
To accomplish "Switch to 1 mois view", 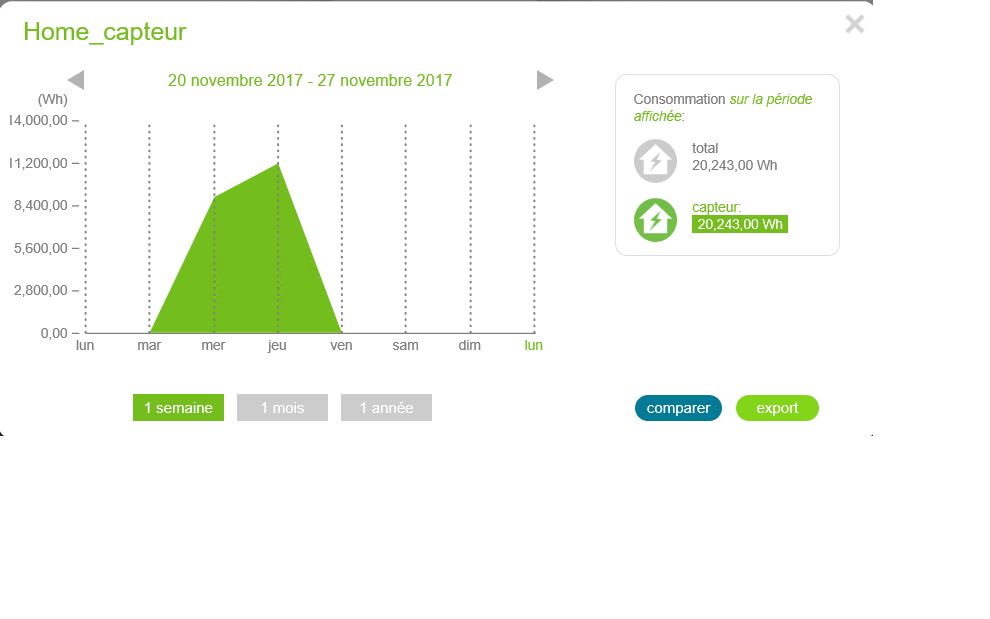I will (282, 407).
